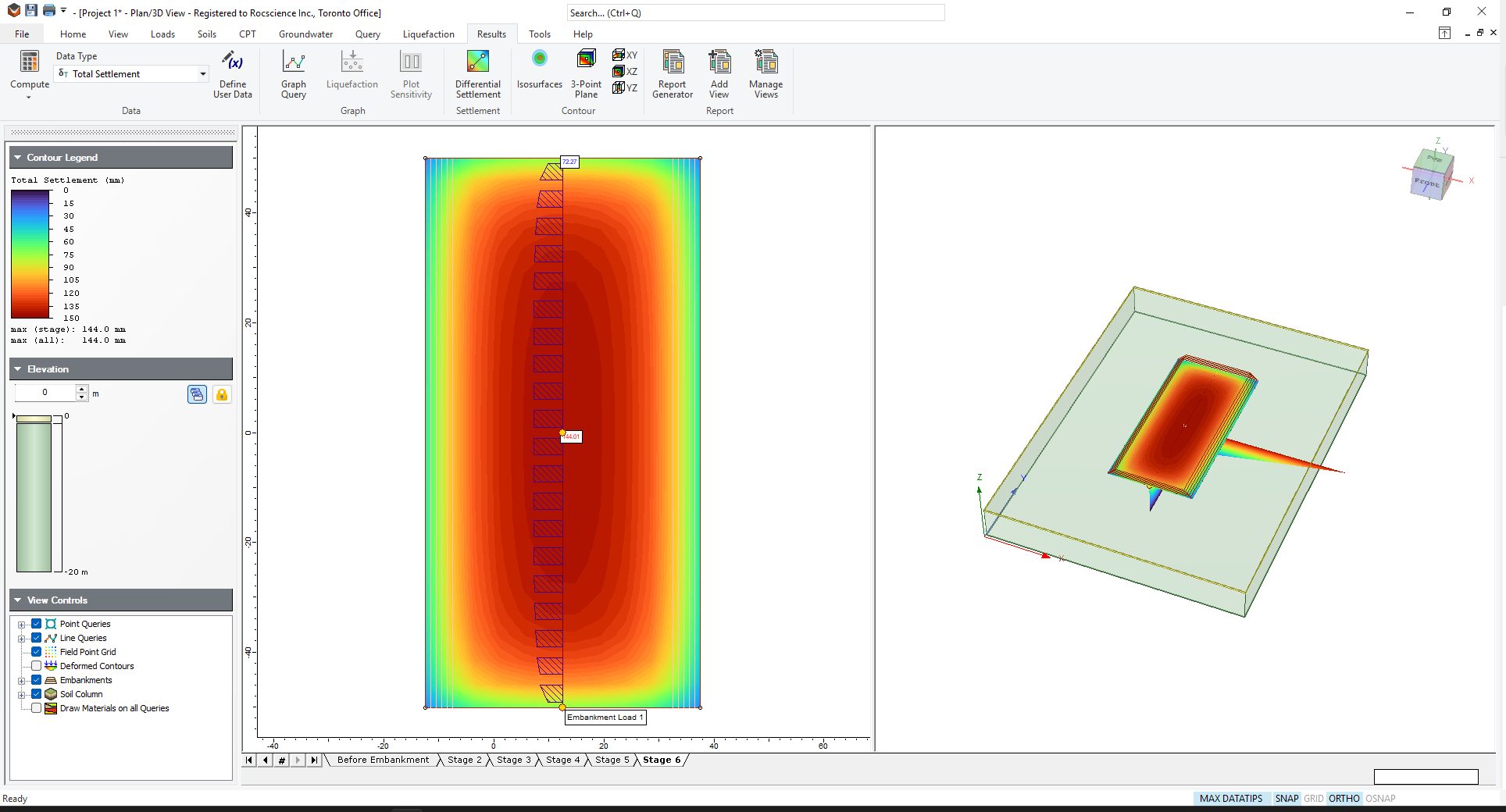Switch to the Groundwater ribbon tab

pos(305,34)
